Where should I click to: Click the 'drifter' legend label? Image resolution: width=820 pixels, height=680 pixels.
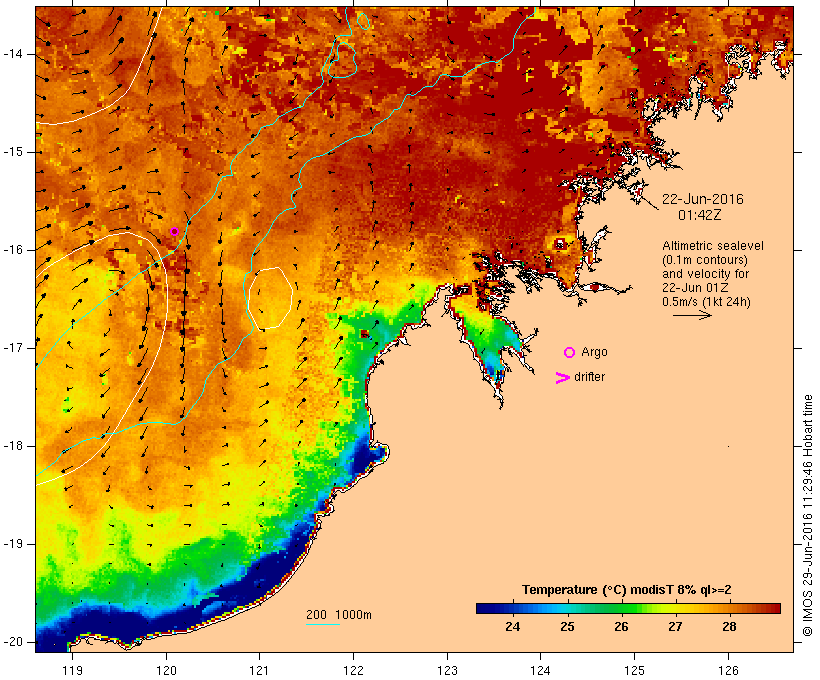pos(589,377)
